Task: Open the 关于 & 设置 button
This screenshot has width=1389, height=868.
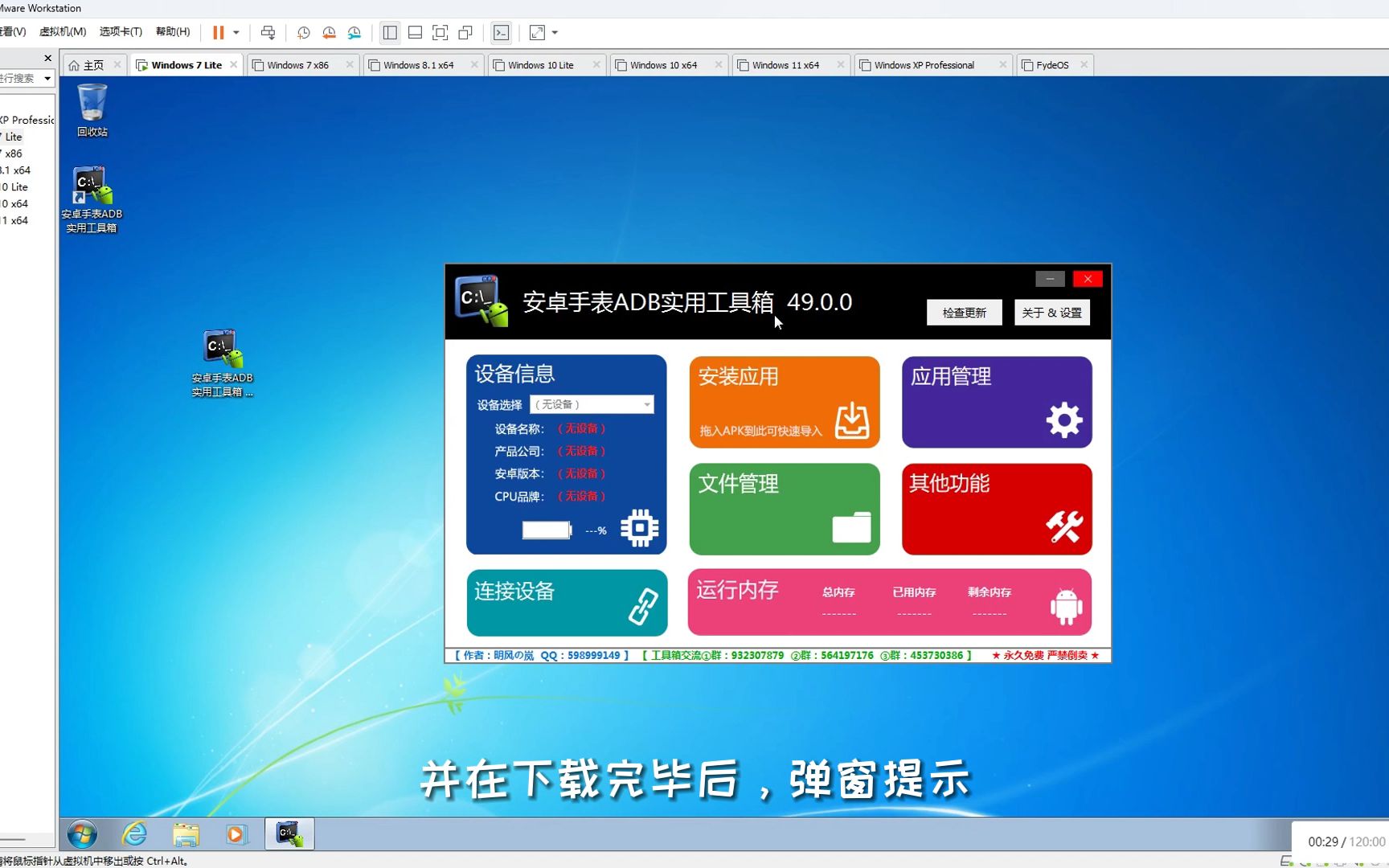Action: click(x=1051, y=313)
